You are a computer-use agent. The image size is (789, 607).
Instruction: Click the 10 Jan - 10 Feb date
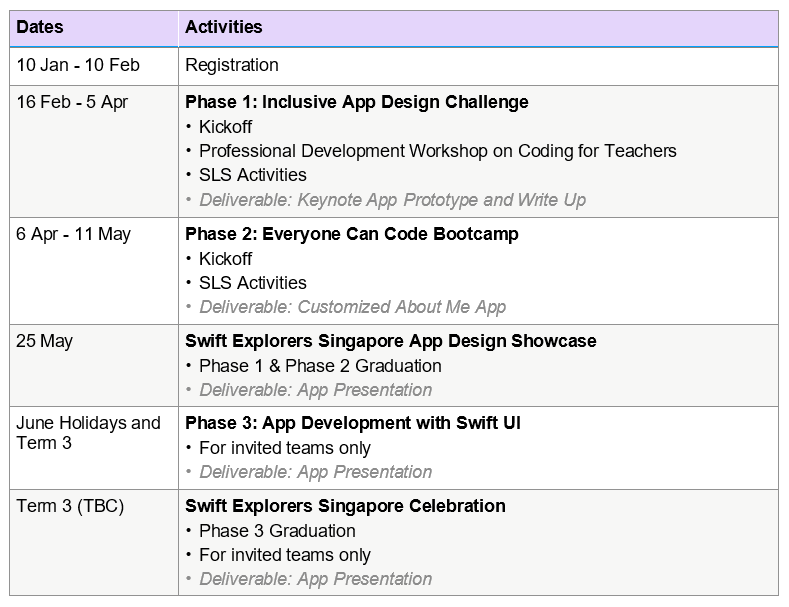[x=78, y=65]
